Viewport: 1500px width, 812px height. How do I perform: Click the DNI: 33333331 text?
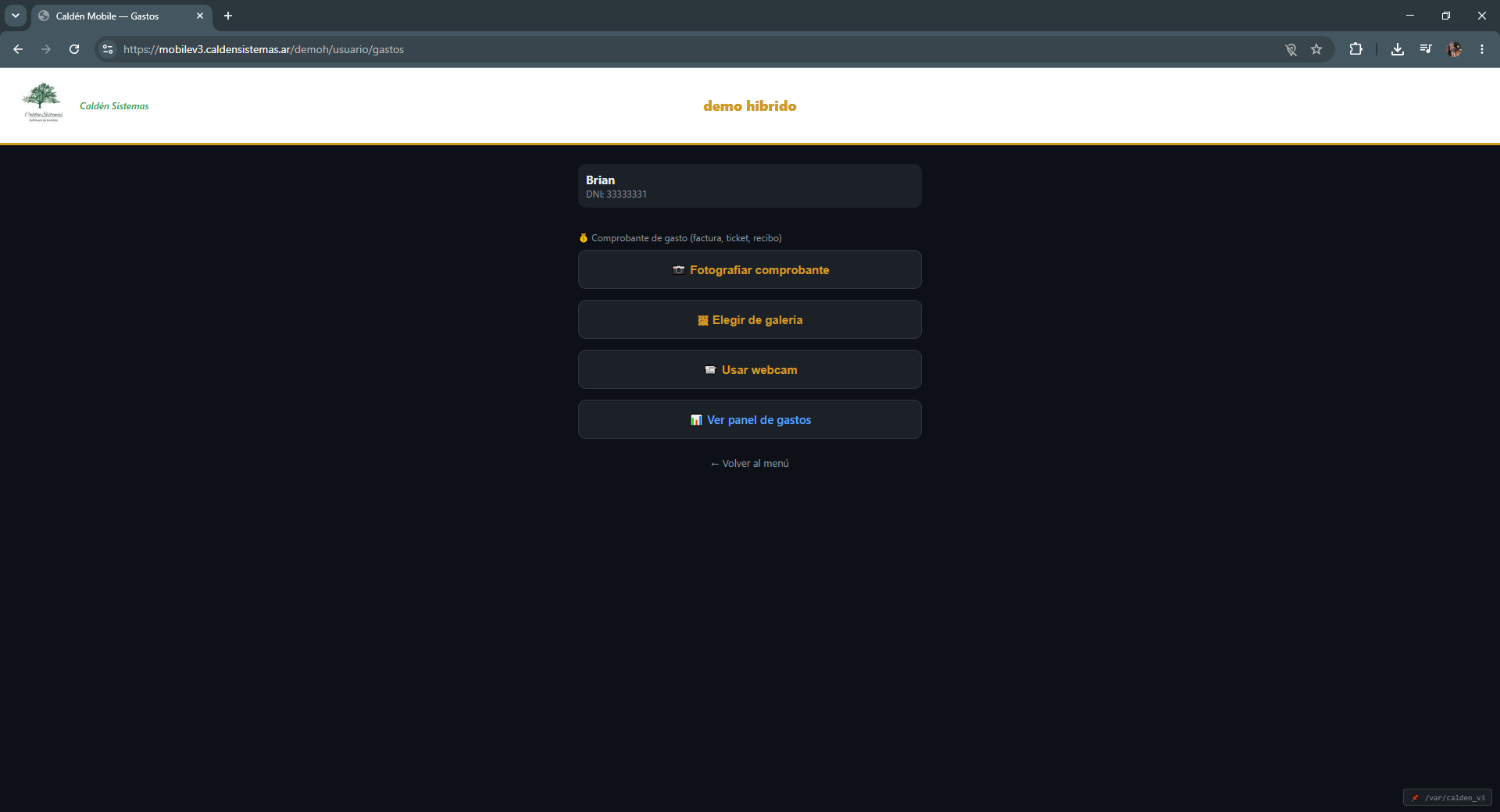click(616, 194)
